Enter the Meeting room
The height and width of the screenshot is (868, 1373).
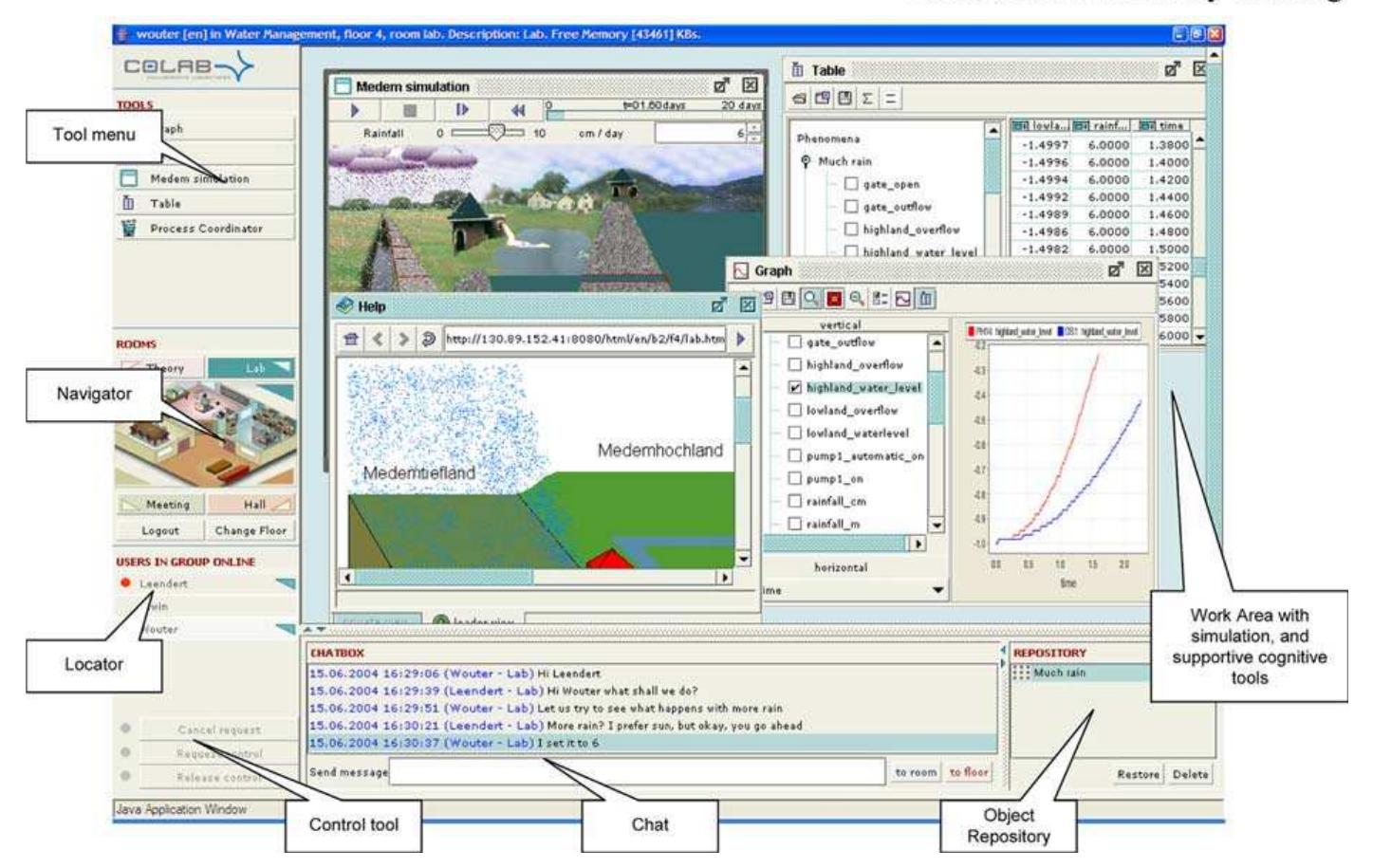click(160, 505)
